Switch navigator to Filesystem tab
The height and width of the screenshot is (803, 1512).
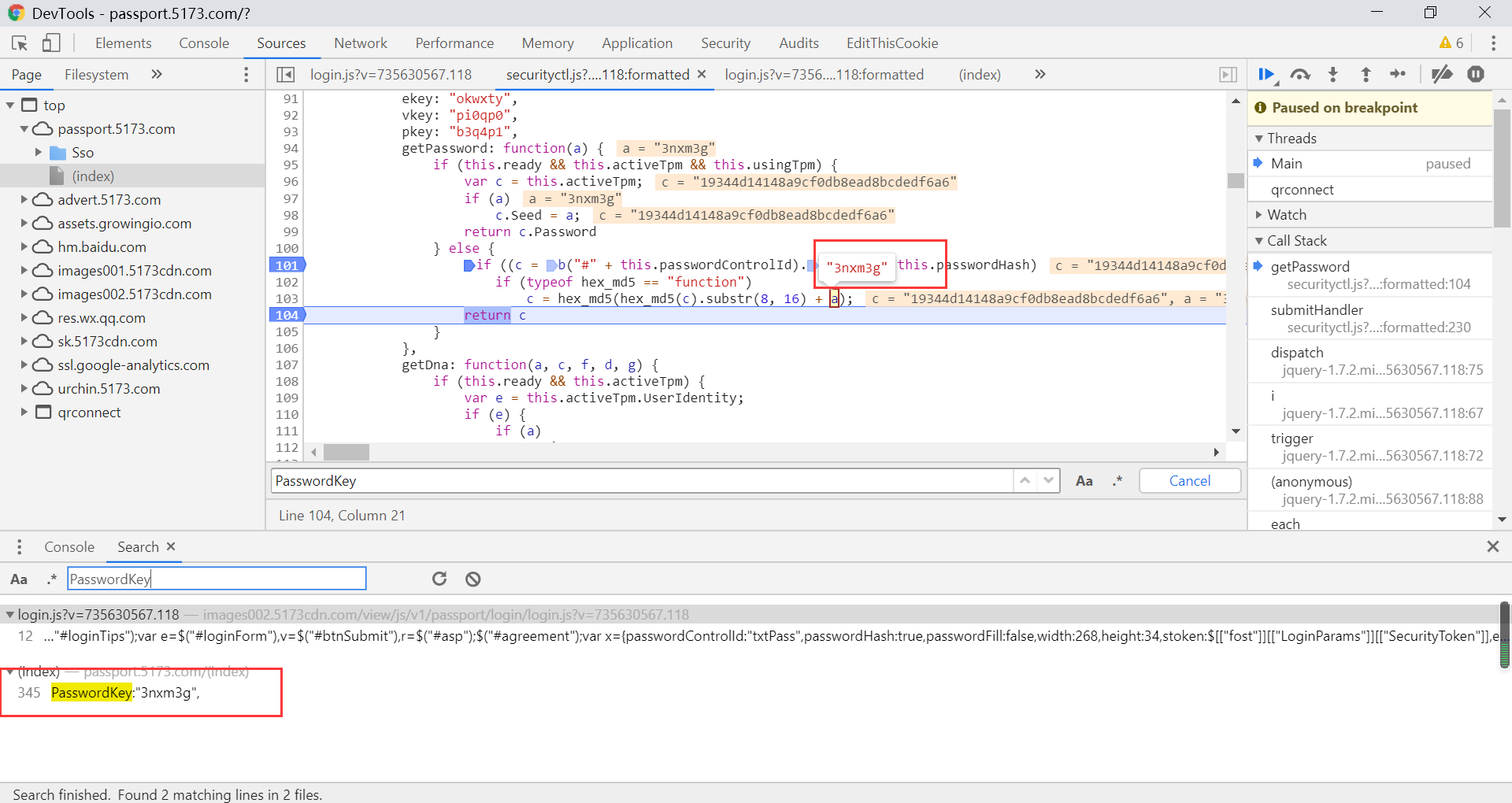coord(96,74)
